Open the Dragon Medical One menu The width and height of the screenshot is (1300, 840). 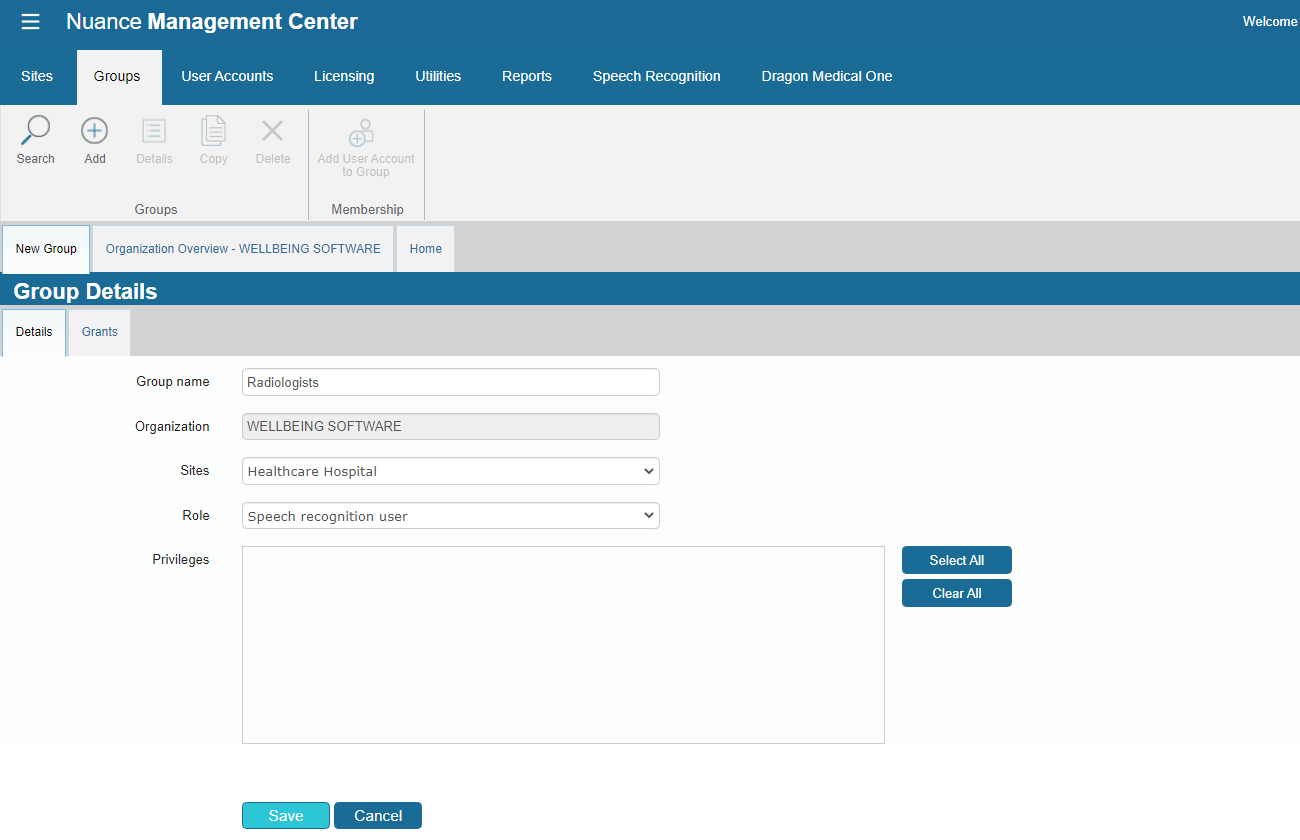827,76
